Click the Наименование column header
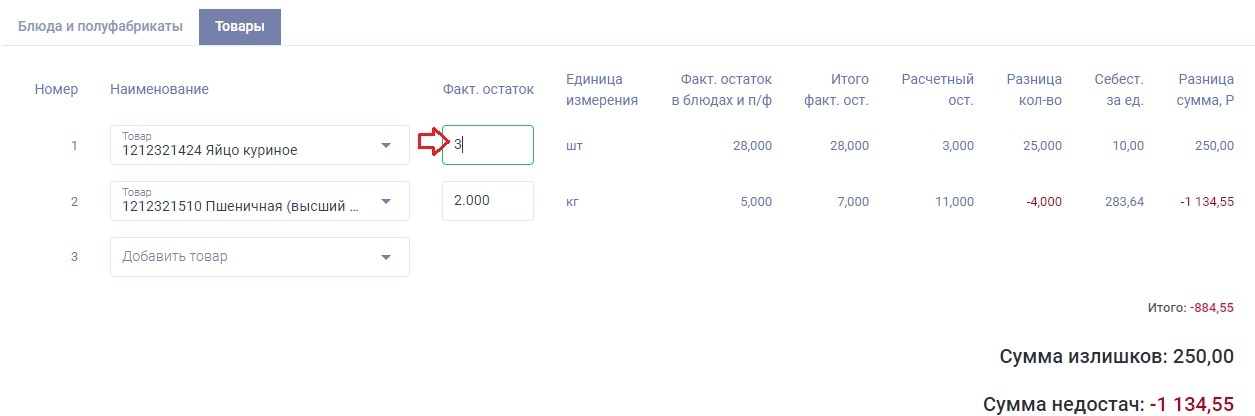This screenshot has width=1255, height=416. pos(159,89)
